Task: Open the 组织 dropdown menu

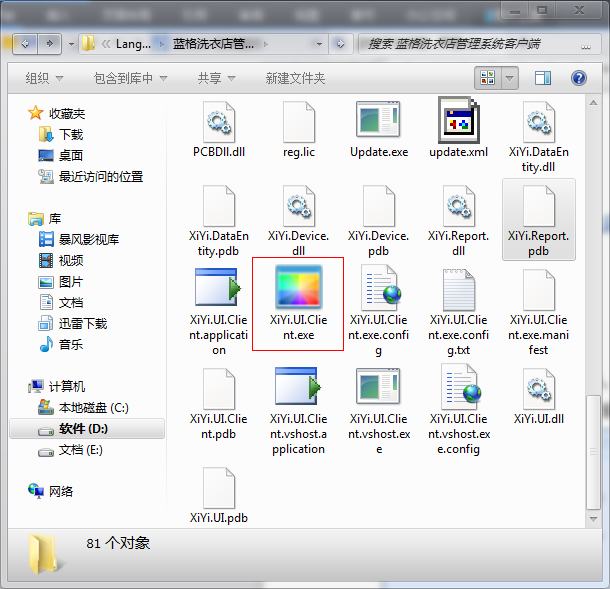Action: click(x=44, y=78)
